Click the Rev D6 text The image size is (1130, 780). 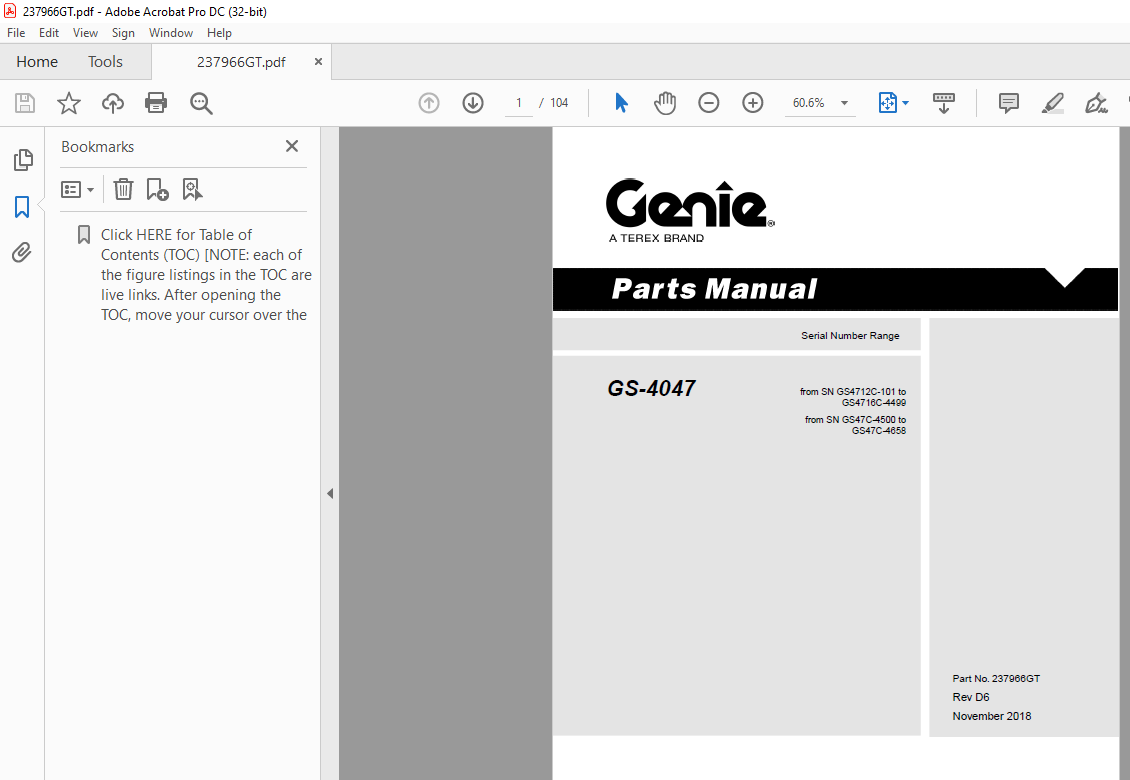click(971, 697)
